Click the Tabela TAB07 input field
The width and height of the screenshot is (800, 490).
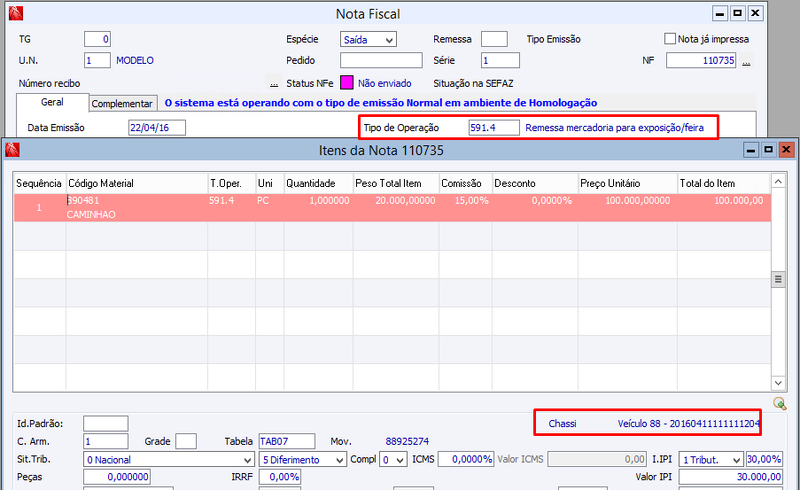pos(287,441)
